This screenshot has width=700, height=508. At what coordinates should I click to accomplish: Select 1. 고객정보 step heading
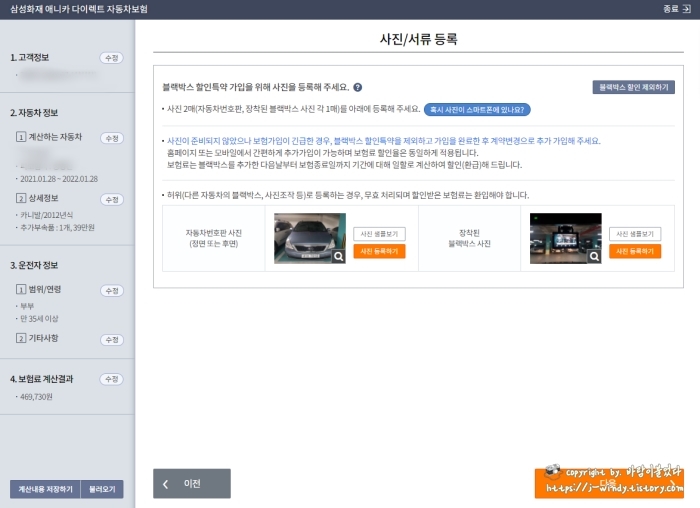[29, 58]
